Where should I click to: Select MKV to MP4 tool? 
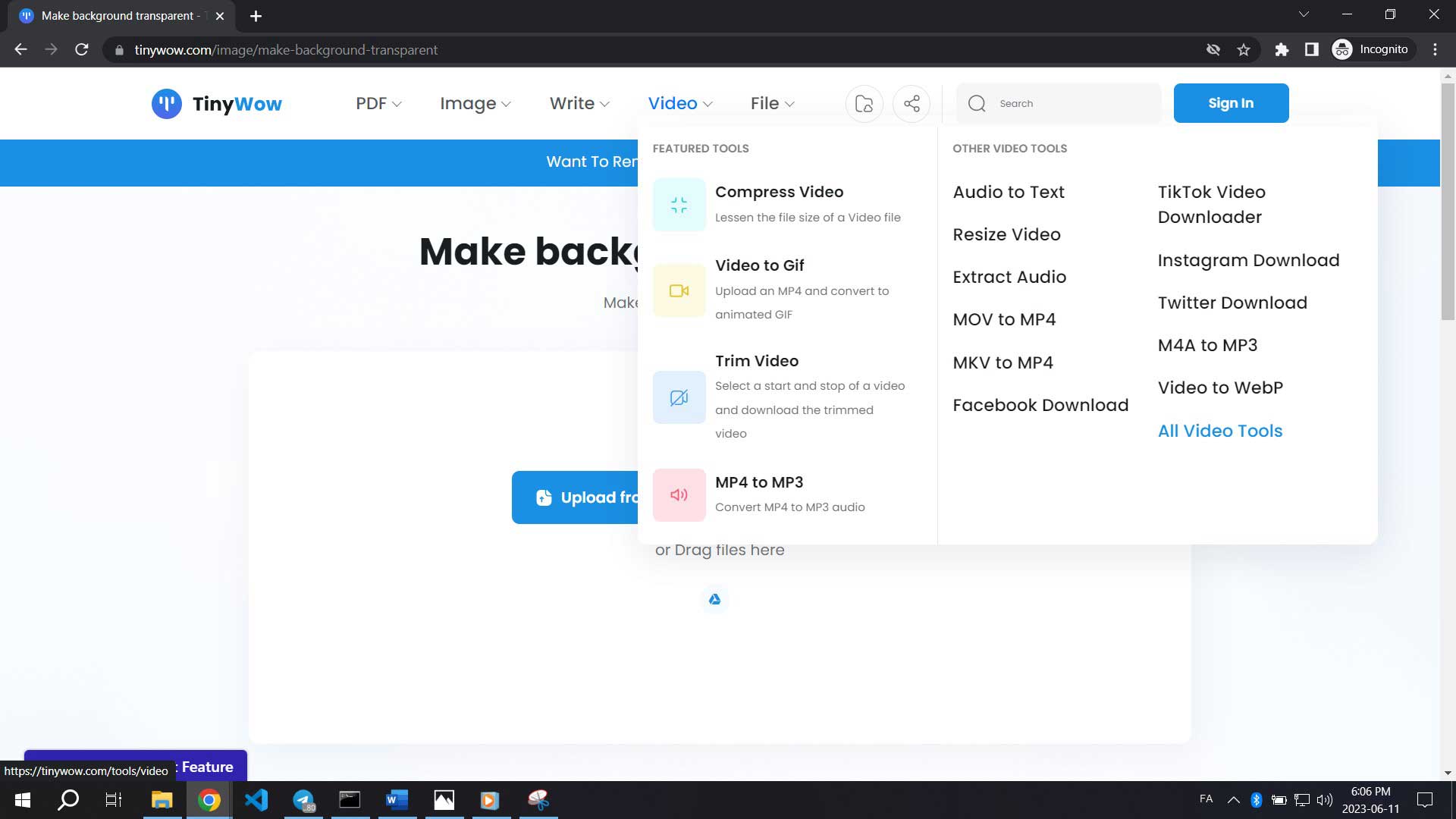click(1003, 362)
